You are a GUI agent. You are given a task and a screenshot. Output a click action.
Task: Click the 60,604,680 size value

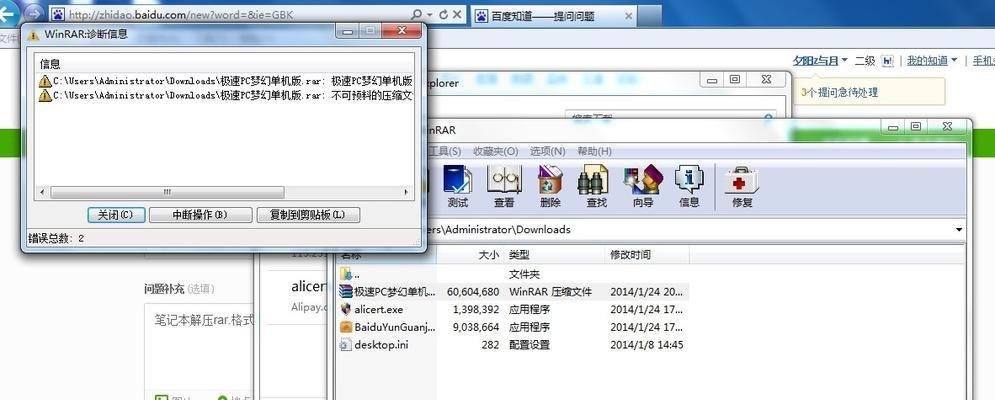click(473, 292)
